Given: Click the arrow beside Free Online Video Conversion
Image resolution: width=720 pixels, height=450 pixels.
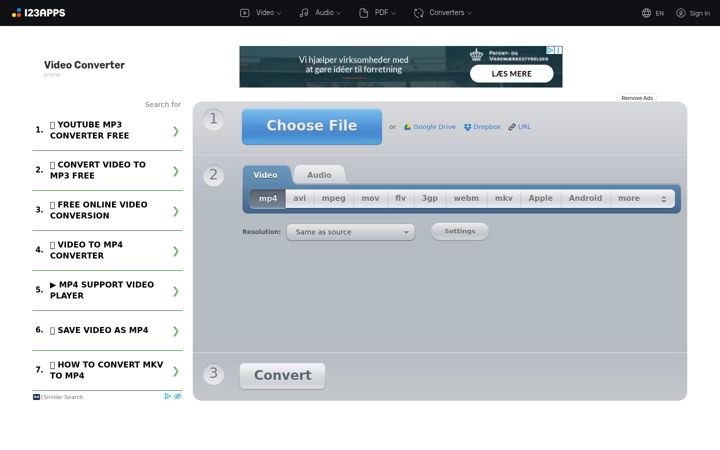Looking at the screenshot, I should [175, 211].
